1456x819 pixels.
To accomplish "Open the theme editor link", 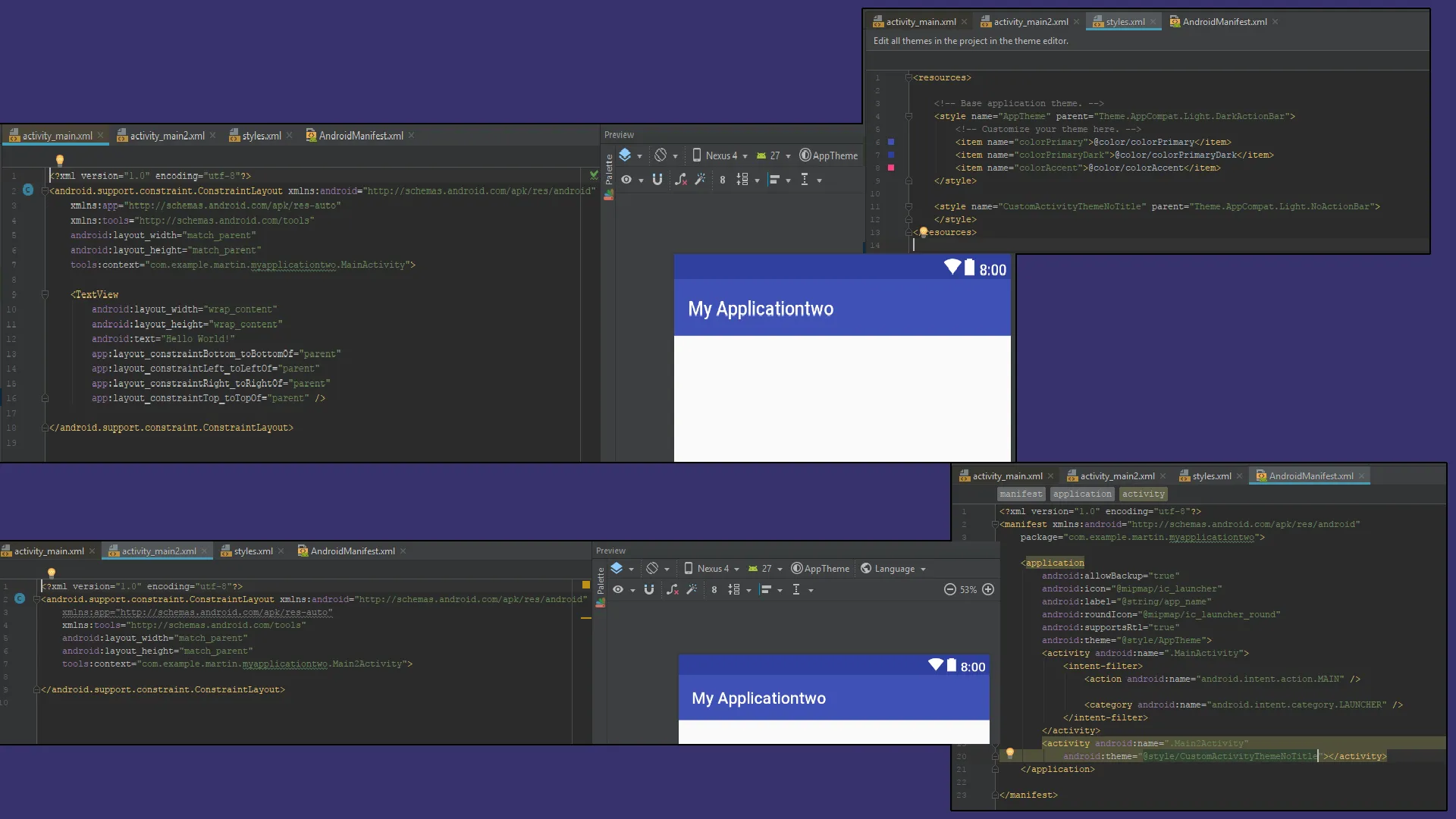I will pyautogui.click(x=1039, y=41).
